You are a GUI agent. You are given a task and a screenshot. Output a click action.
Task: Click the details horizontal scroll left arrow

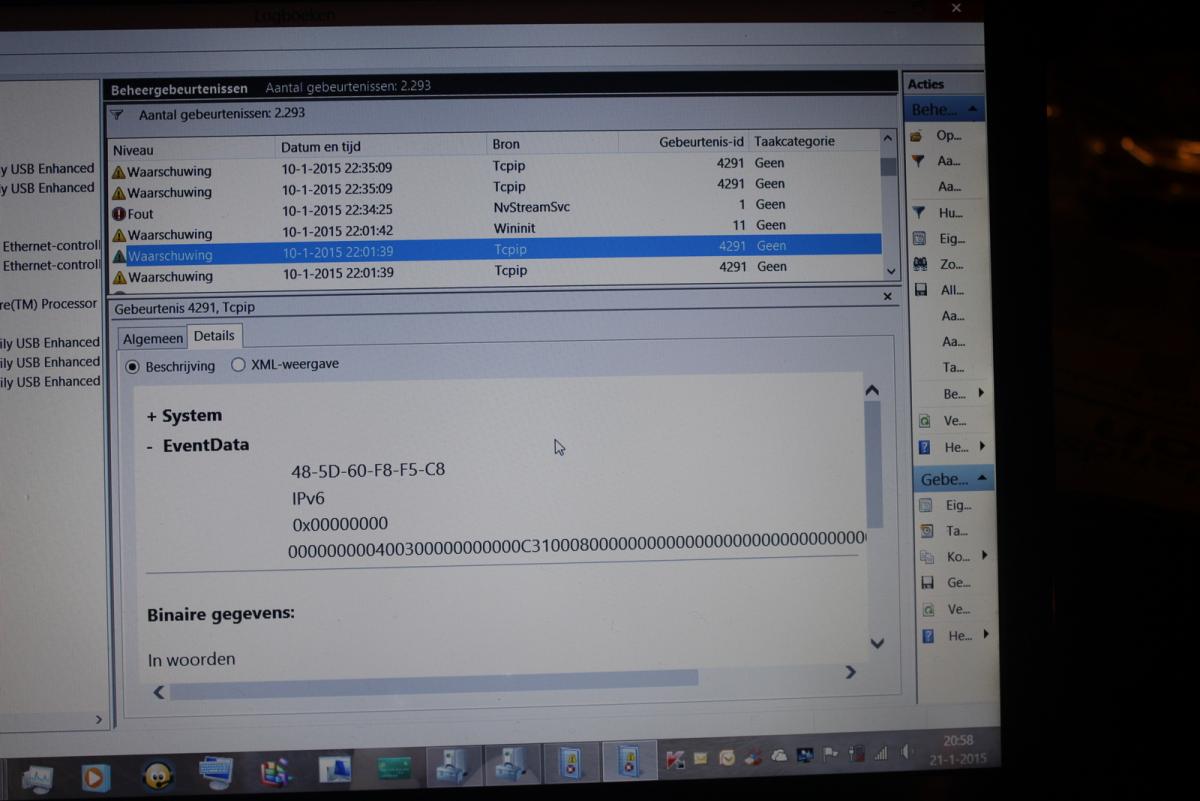tap(158, 691)
